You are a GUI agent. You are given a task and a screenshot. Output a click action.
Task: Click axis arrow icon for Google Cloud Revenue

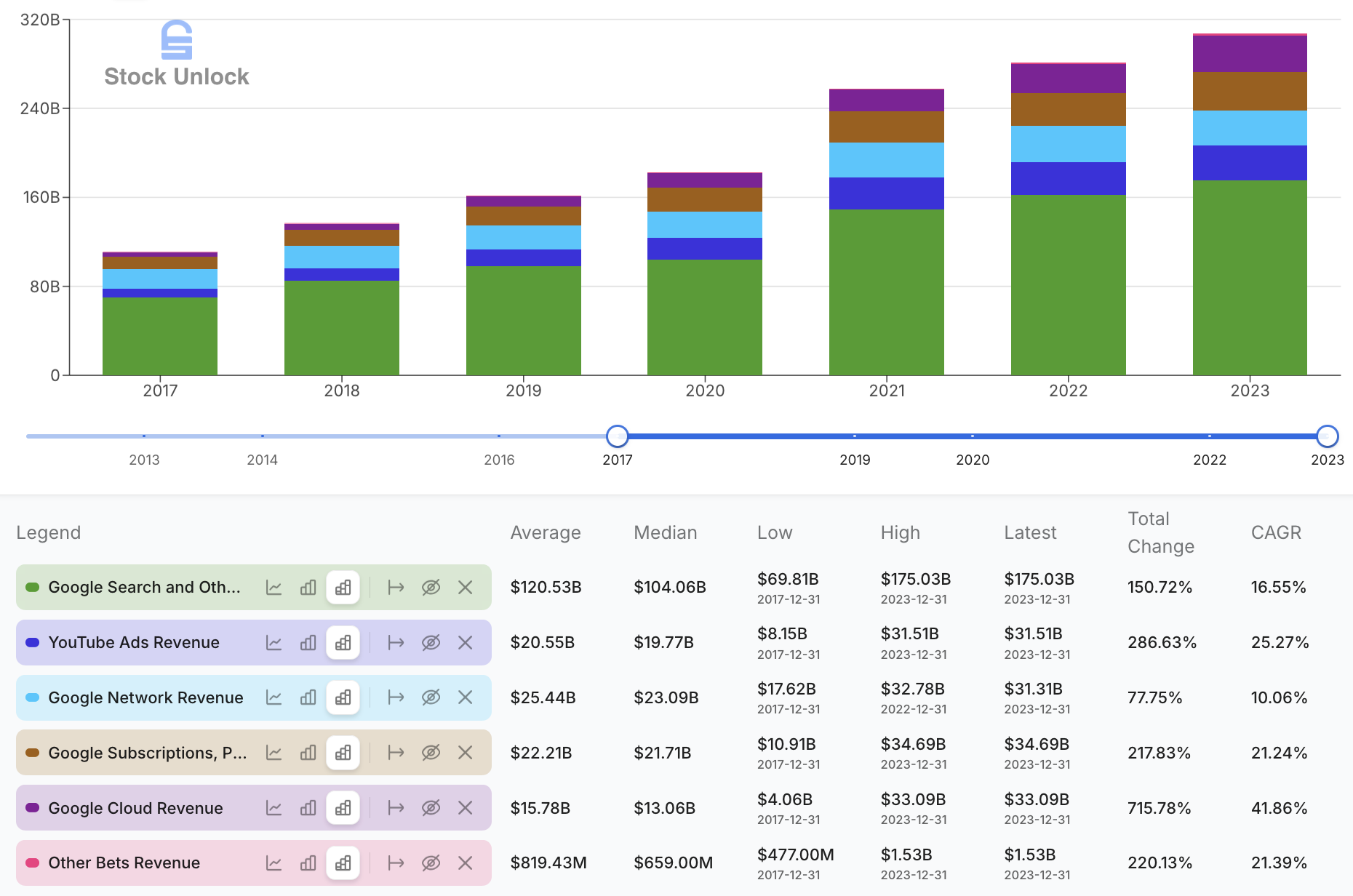tap(396, 808)
